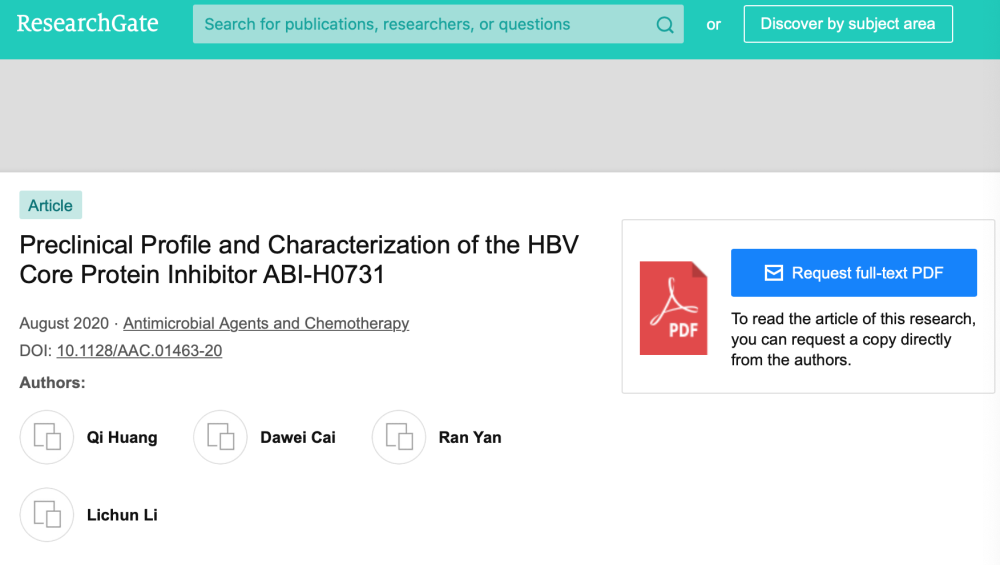Image resolution: width=1000 pixels, height=565 pixels.
Task: Follow the DOI 10.1128/AAC.01463-20 link
Action: (139, 351)
